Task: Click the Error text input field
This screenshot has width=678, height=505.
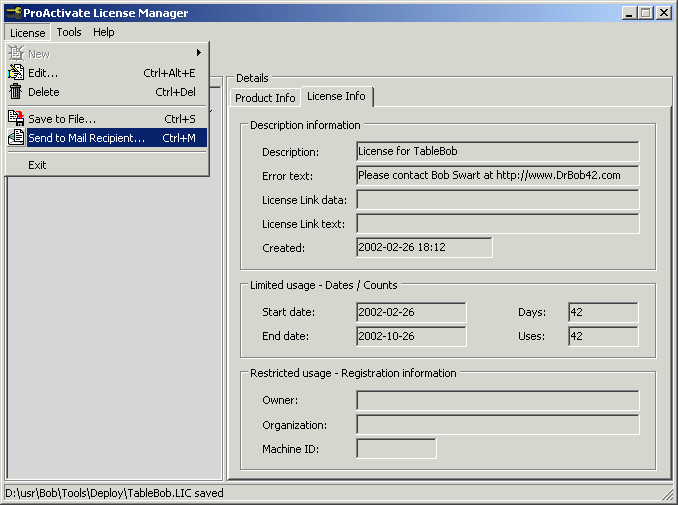Action: [x=498, y=176]
